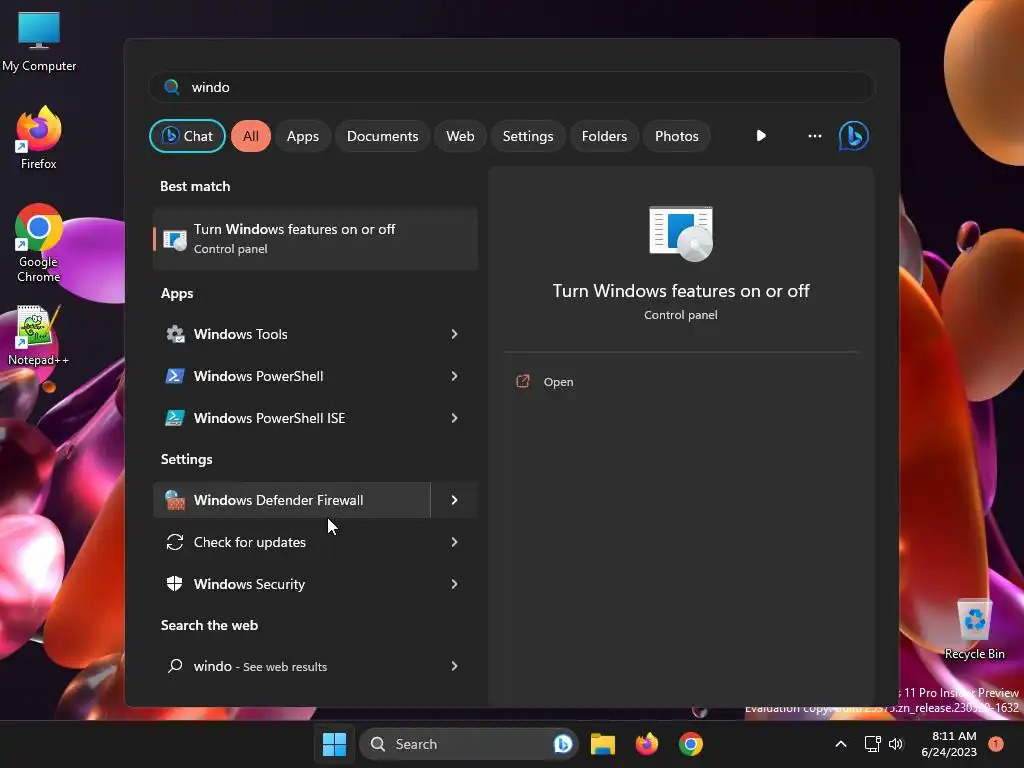This screenshot has height=768, width=1024.
Task: Open windo - See web results
Action: tap(260, 666)
